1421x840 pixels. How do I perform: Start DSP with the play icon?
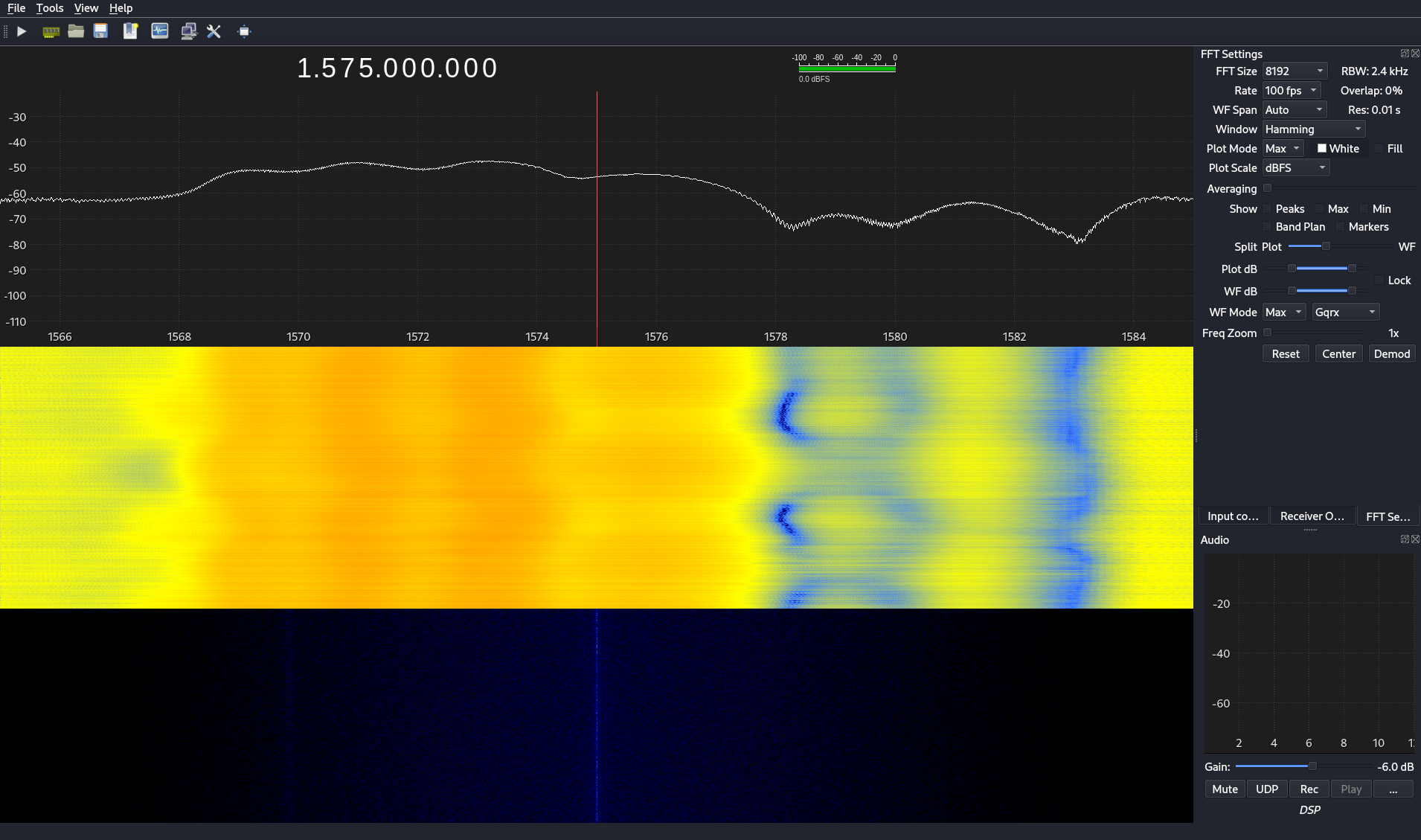pyautogui.click(x=22, y=31)
